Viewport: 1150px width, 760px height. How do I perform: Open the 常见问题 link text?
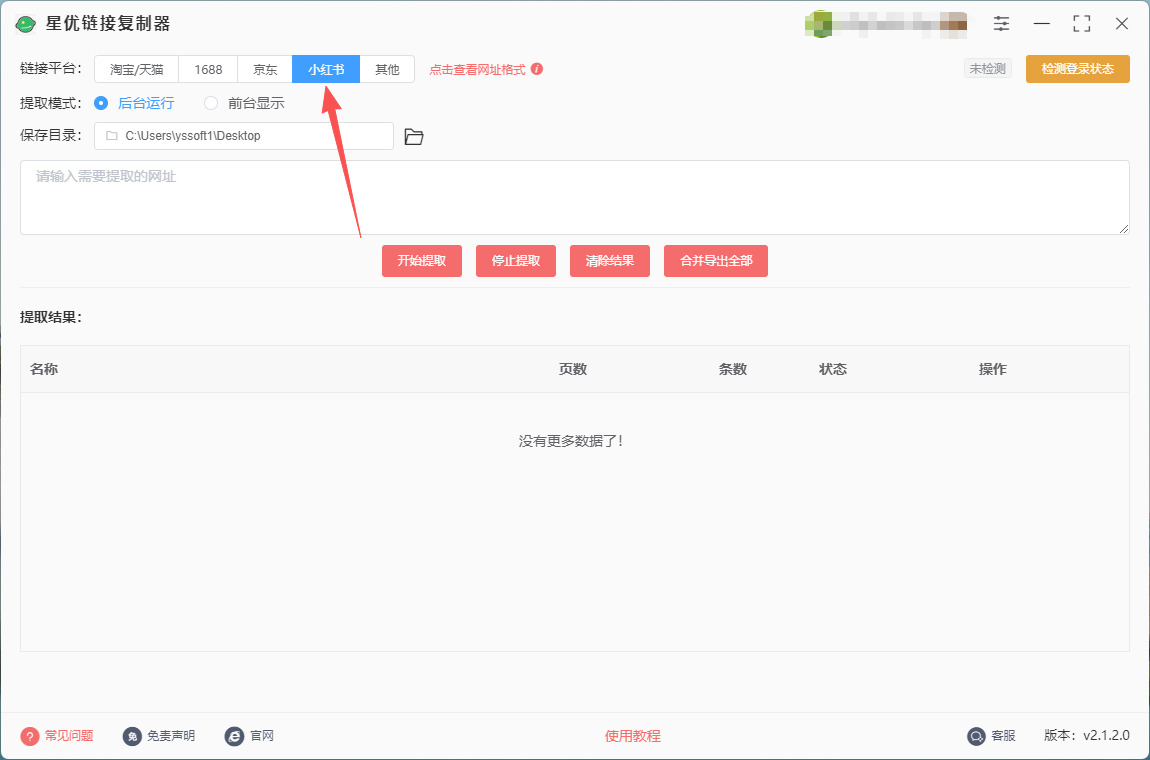click(69, 736)
